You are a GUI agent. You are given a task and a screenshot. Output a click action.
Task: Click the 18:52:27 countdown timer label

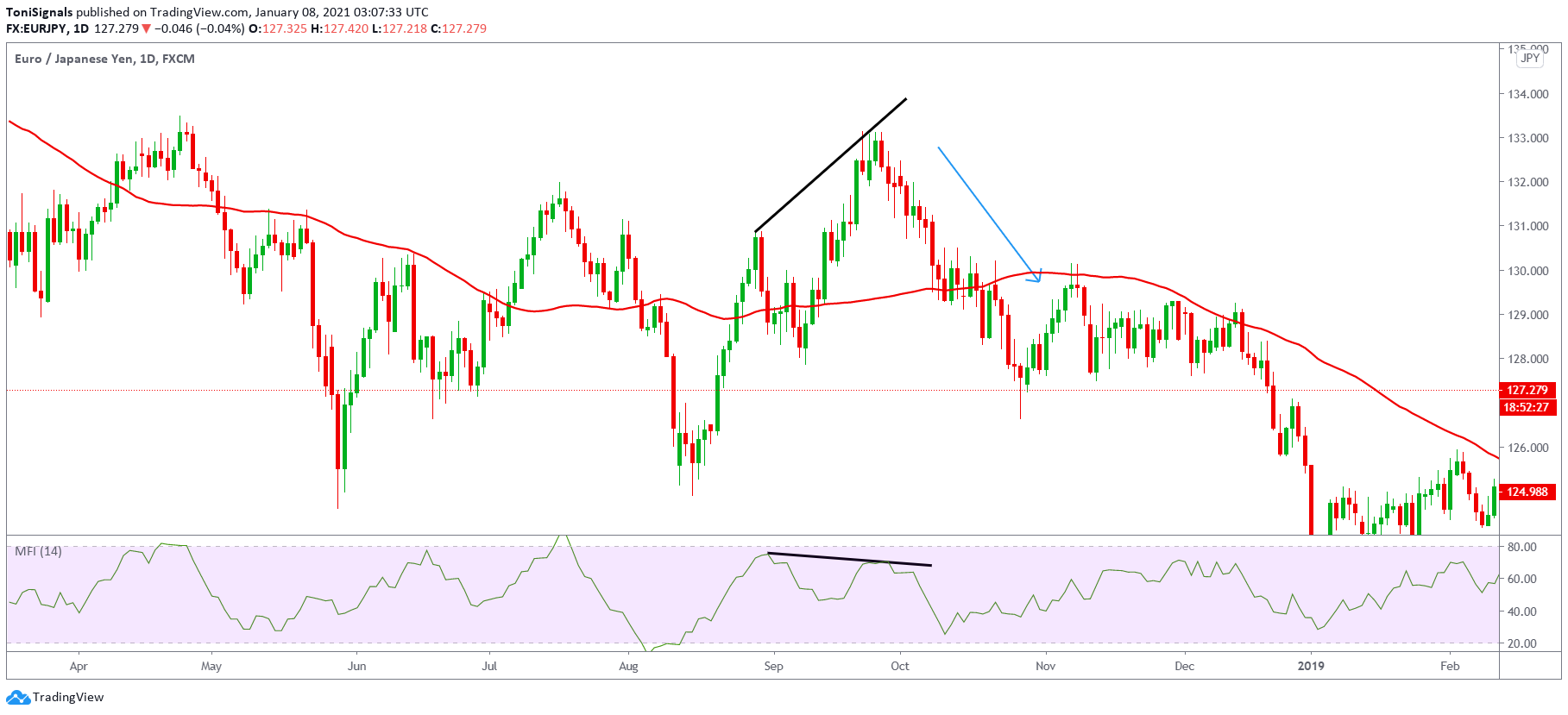(x=1527, y=407)
